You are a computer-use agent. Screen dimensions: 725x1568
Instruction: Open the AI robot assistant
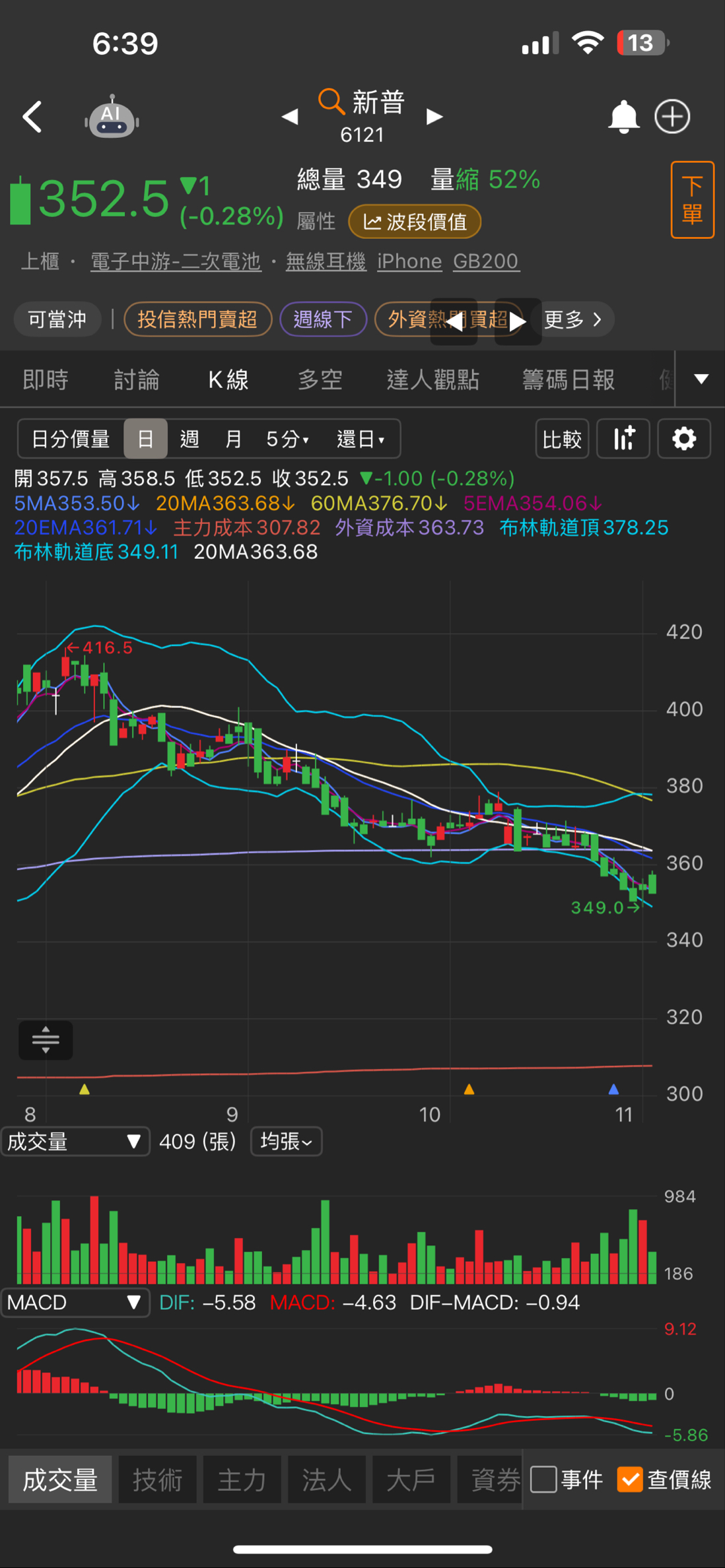point(111,117)
